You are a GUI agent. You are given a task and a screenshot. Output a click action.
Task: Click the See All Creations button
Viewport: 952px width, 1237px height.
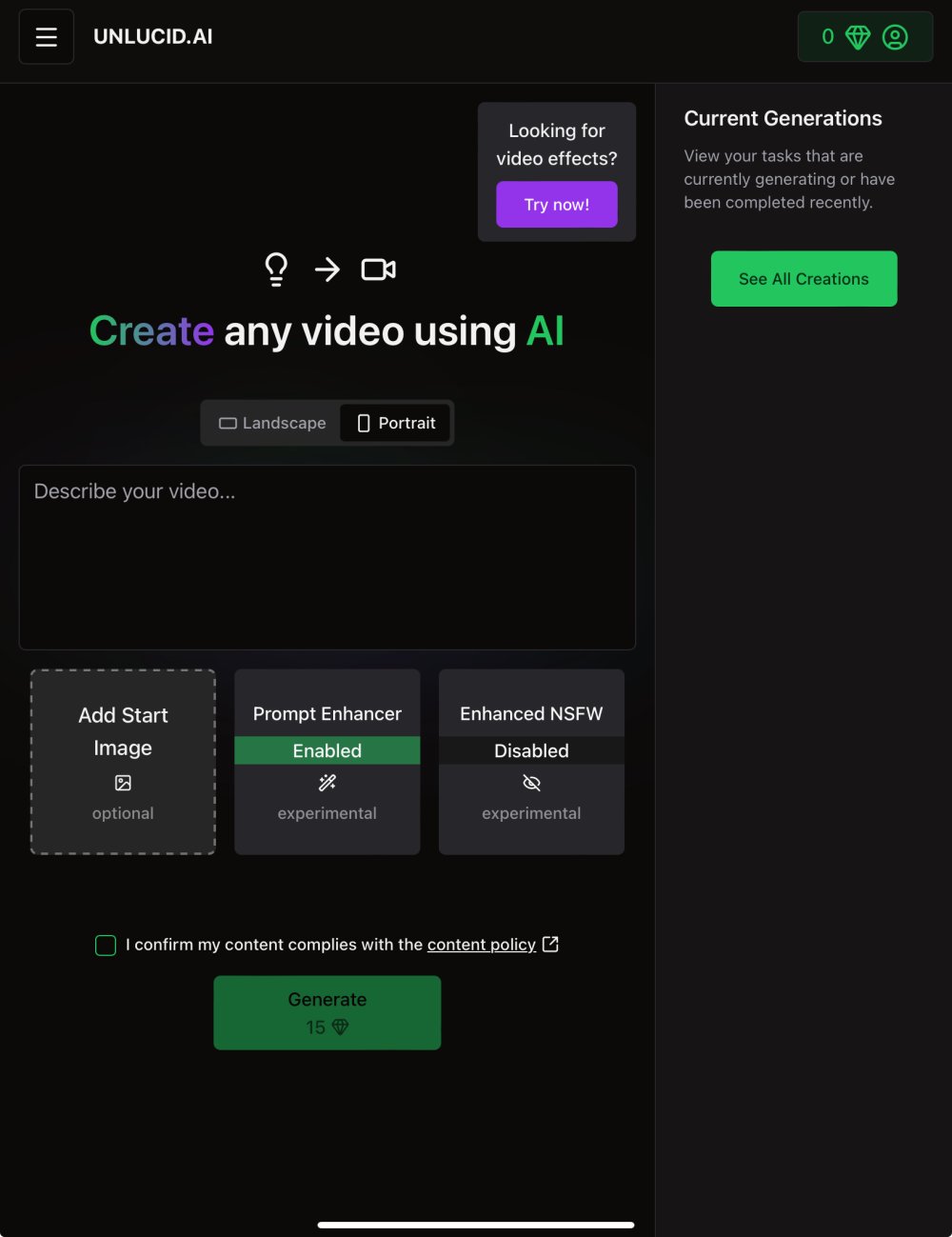[x=803, y=279]
